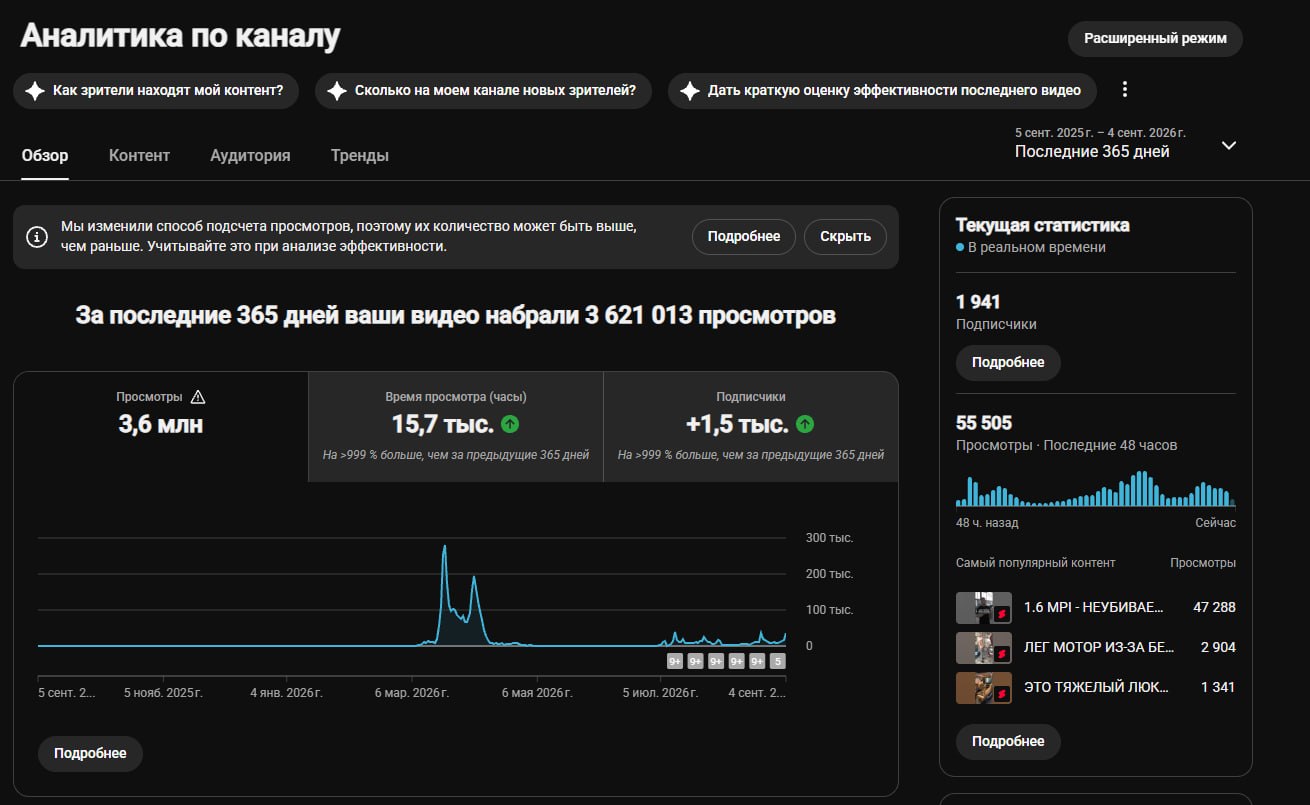The height and width of the screenshot is (805, 1310).
Task: Click the video title 'ЛЕГ МОТОР ИЗ-ЗА БЕ...'
Action: pyautogui.click(x=1099, y=647)
